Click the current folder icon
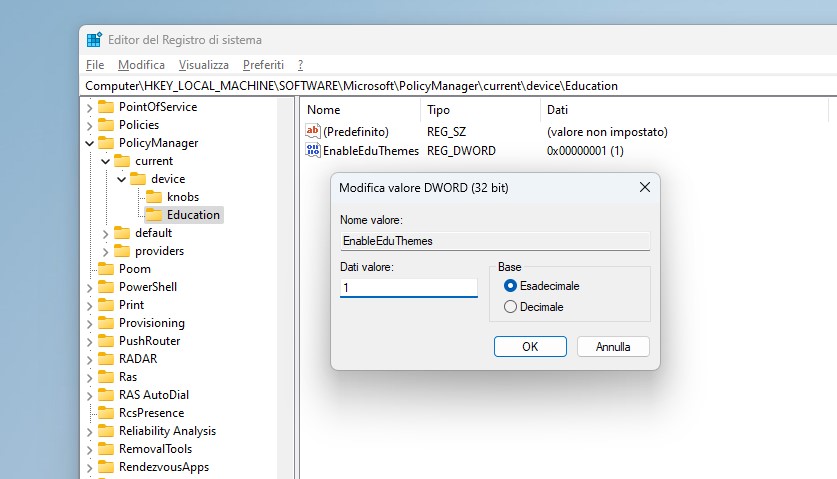 pyautogui.click(x=122, y=161)
